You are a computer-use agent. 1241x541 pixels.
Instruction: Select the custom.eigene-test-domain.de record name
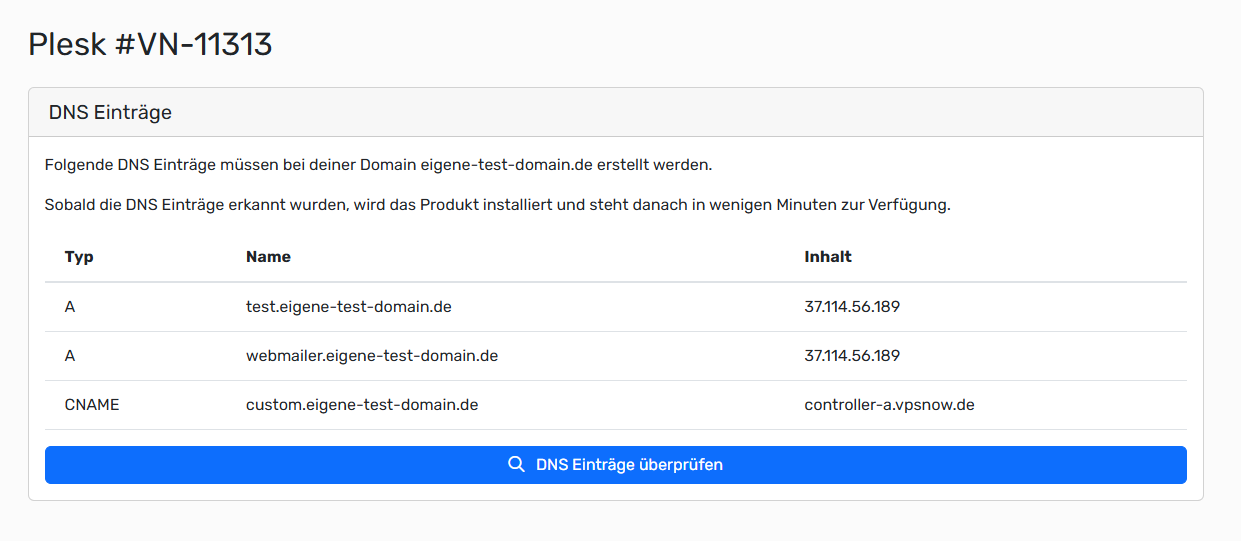[361, 405]
